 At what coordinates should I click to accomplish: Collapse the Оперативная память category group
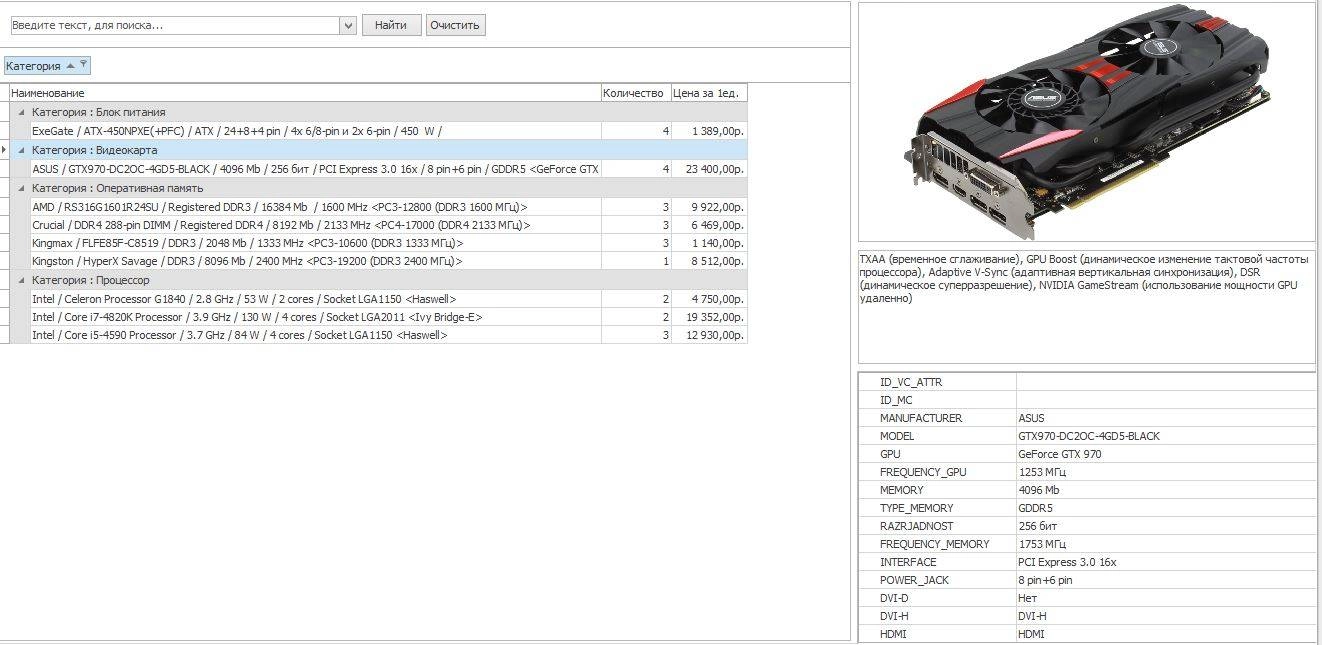[21, 188]
